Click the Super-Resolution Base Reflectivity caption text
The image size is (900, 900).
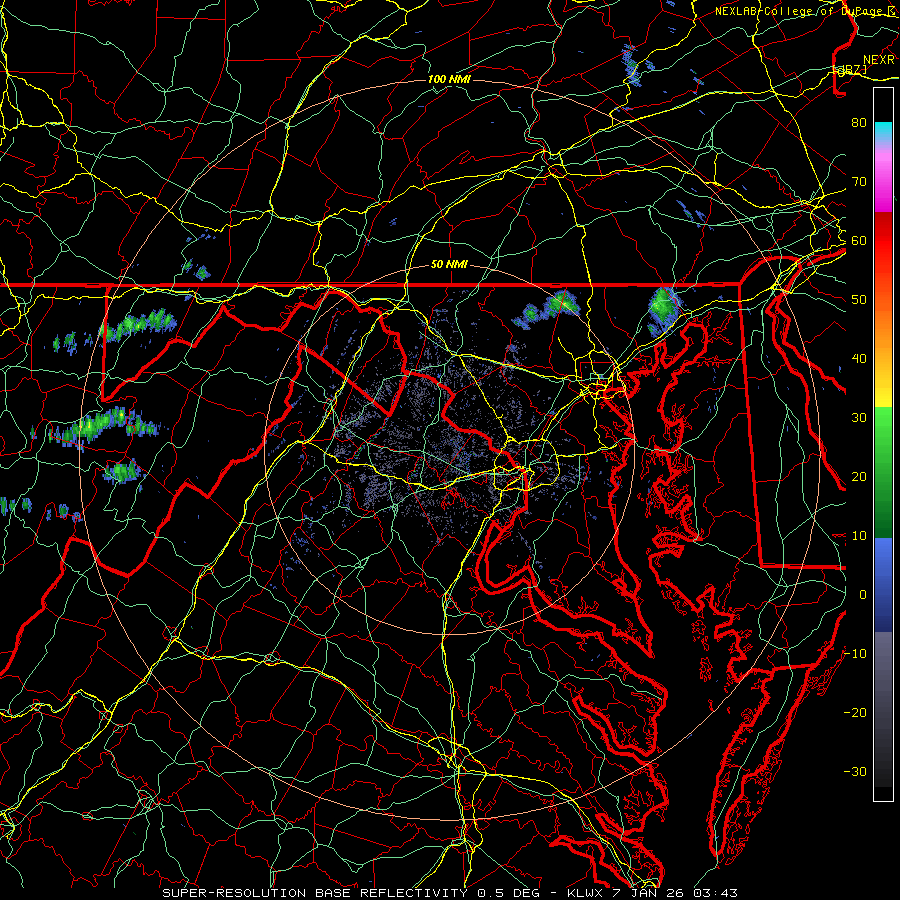pyautogui.click(x=449, y=893)
